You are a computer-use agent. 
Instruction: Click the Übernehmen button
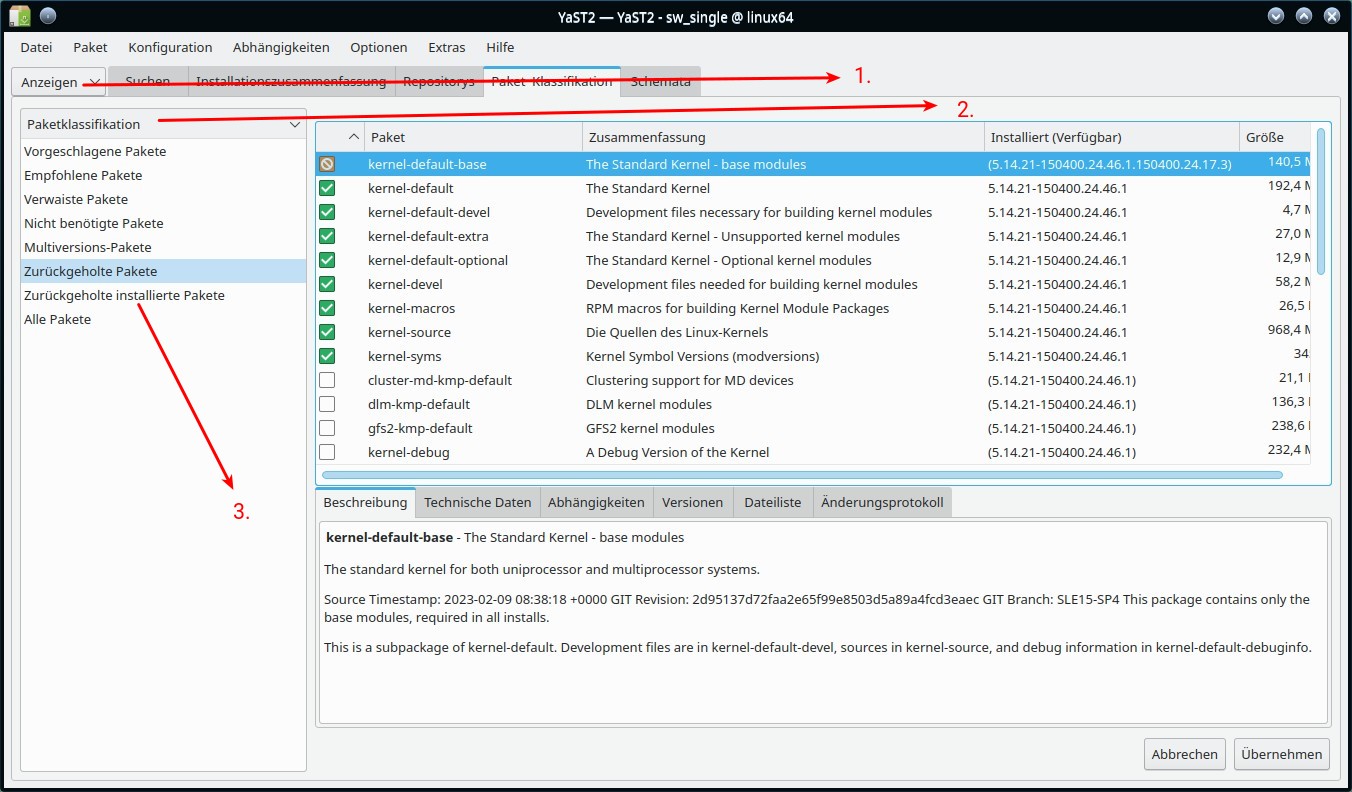pos(1282,754)
